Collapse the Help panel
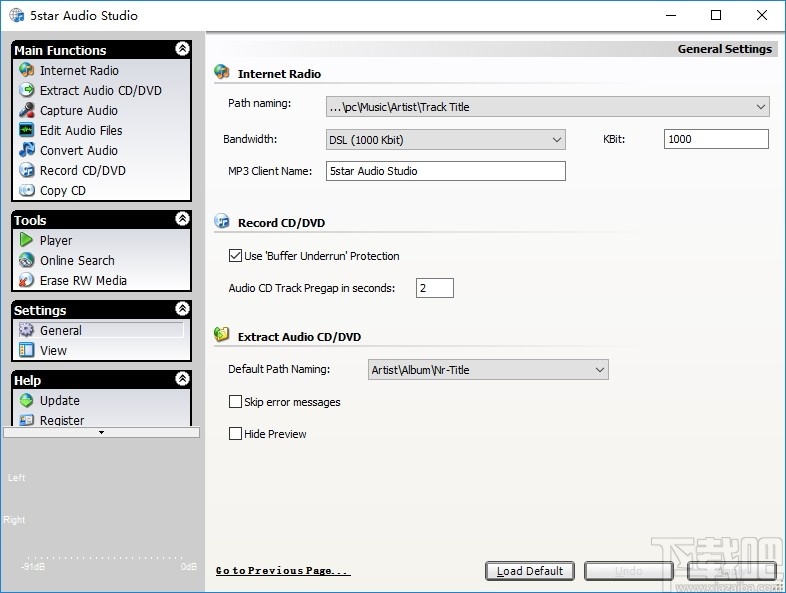This screenshot has height=593, width=786. click(x=182, y=378)
